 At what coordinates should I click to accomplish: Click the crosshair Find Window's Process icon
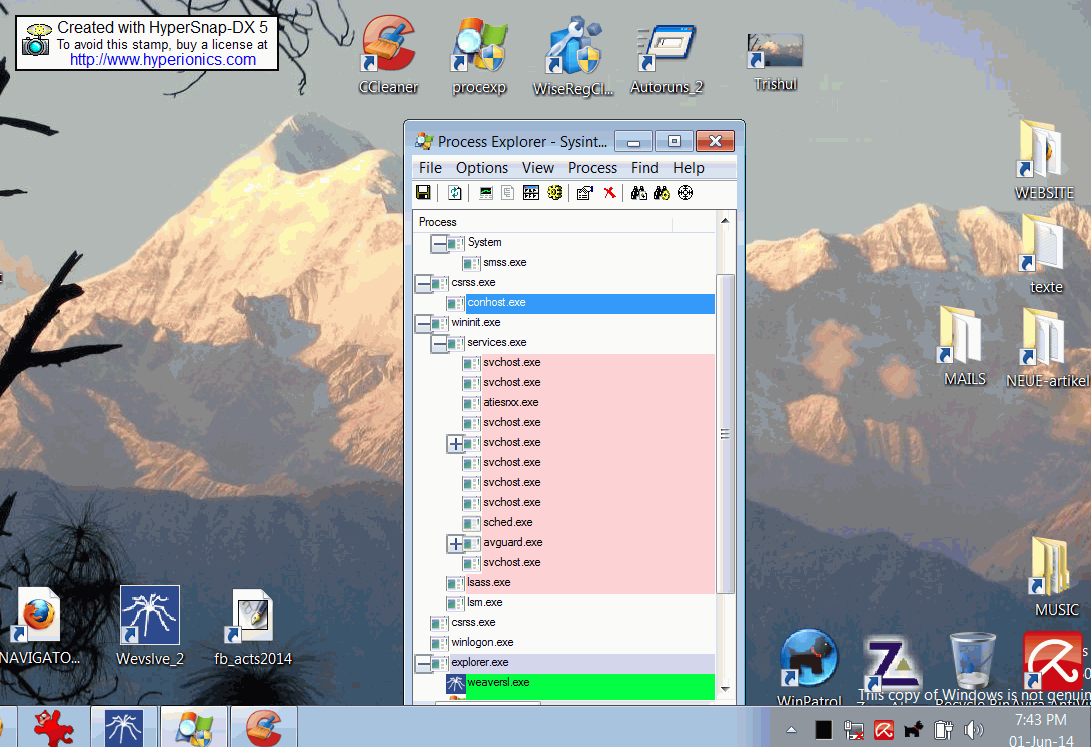[685, 193]
